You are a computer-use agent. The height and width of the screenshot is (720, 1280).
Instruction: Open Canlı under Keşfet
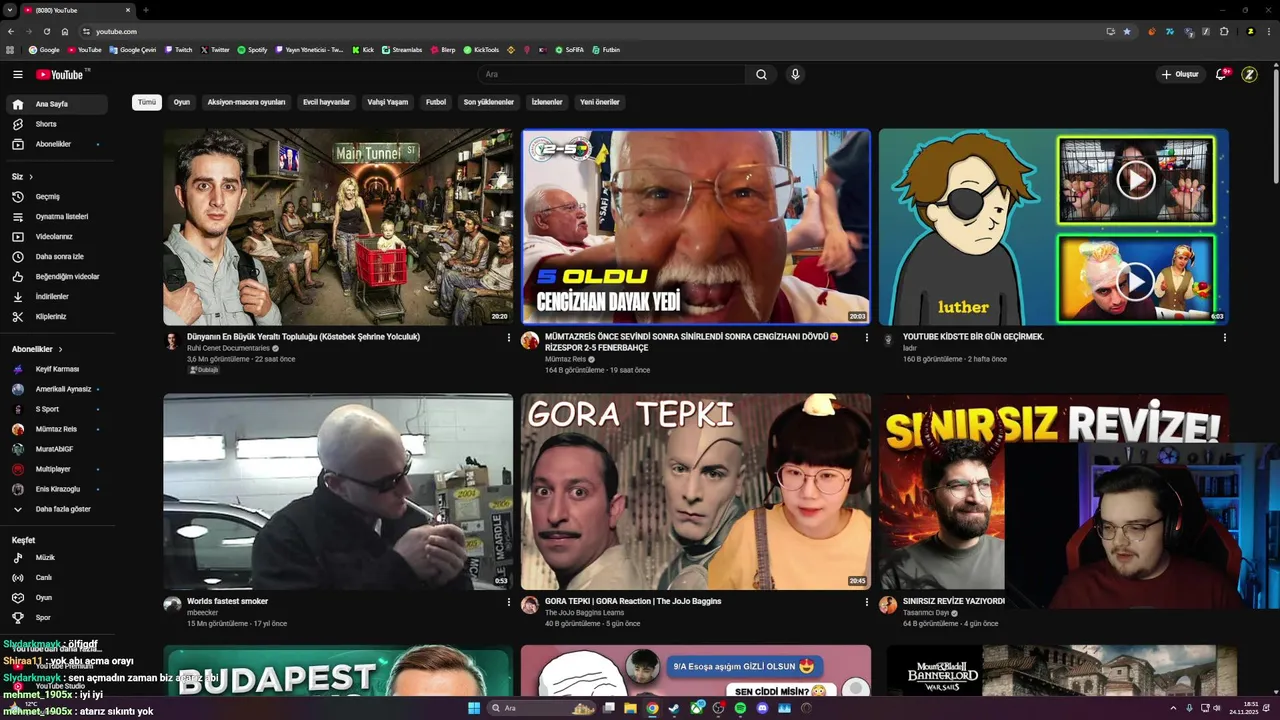pos(56,578)
